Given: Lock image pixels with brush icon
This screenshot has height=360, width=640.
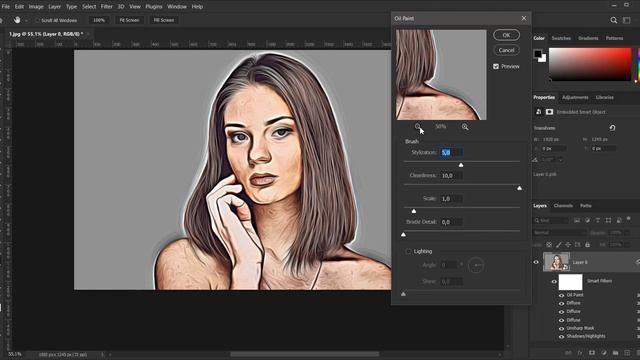Looking at the screenshot, I should pos(559,244).
